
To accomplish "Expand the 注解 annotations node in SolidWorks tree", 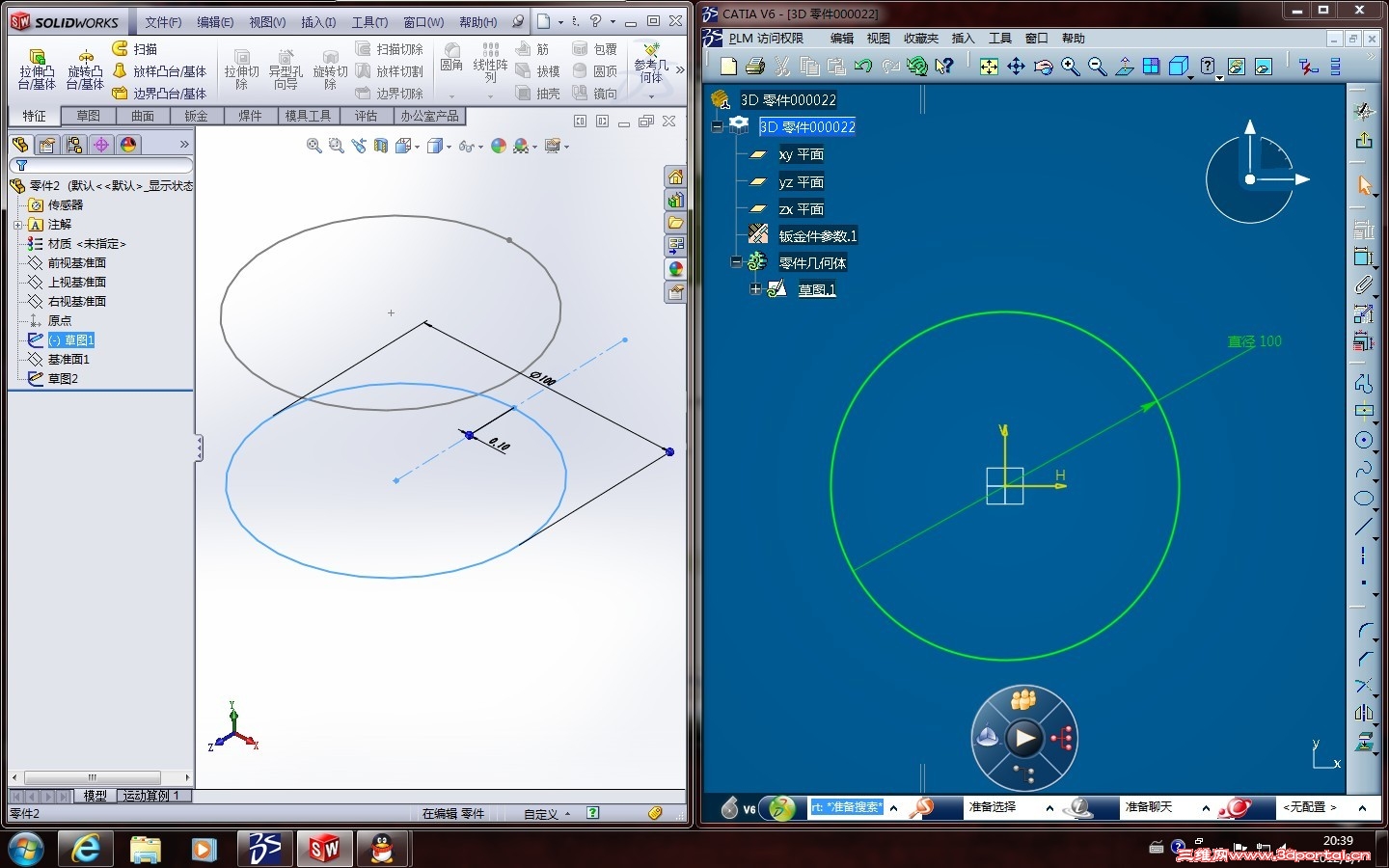I will point(17,225).
